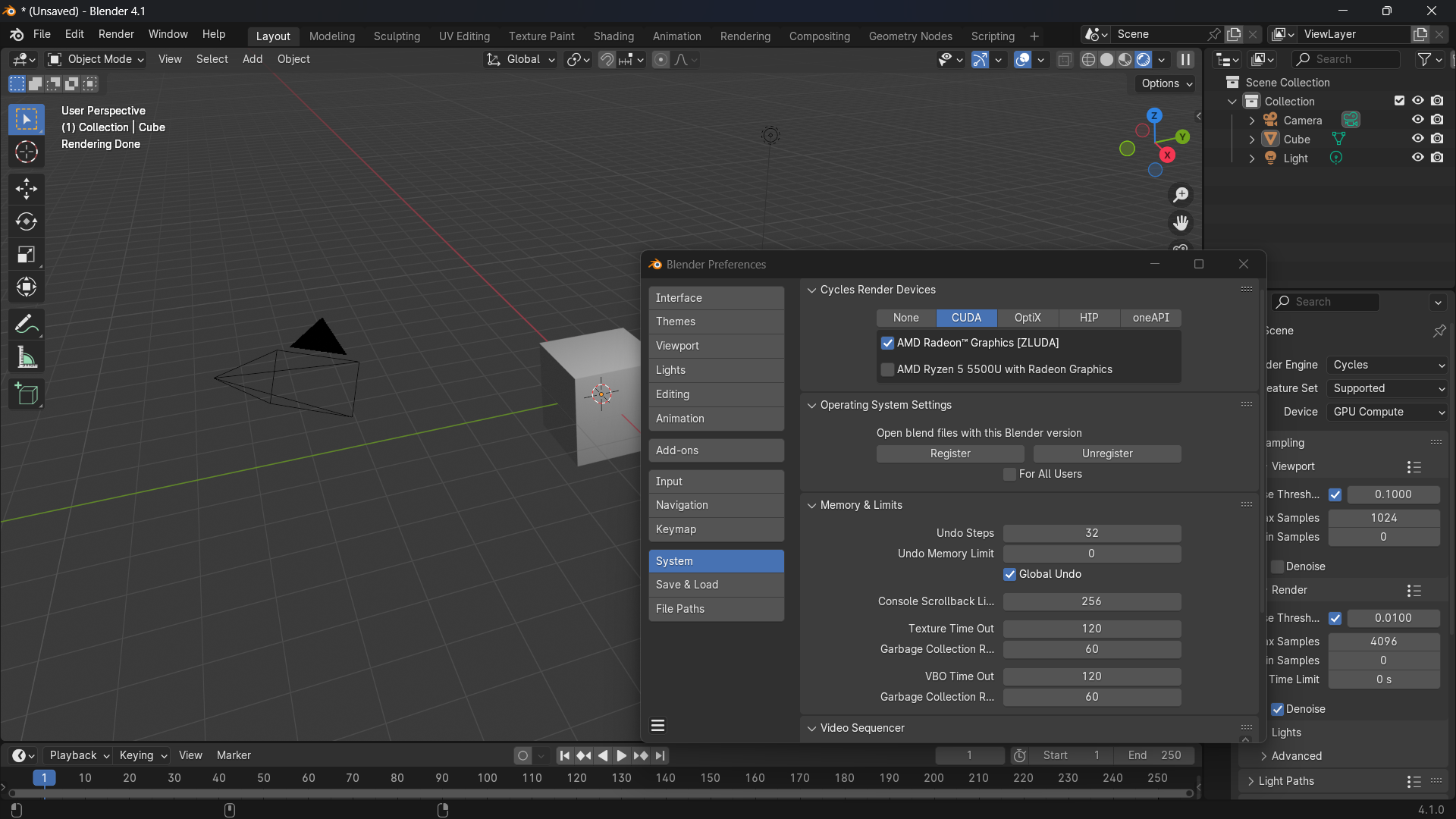Select the Annotate tool
This screenshot has width=1456, height=819.
27,325
